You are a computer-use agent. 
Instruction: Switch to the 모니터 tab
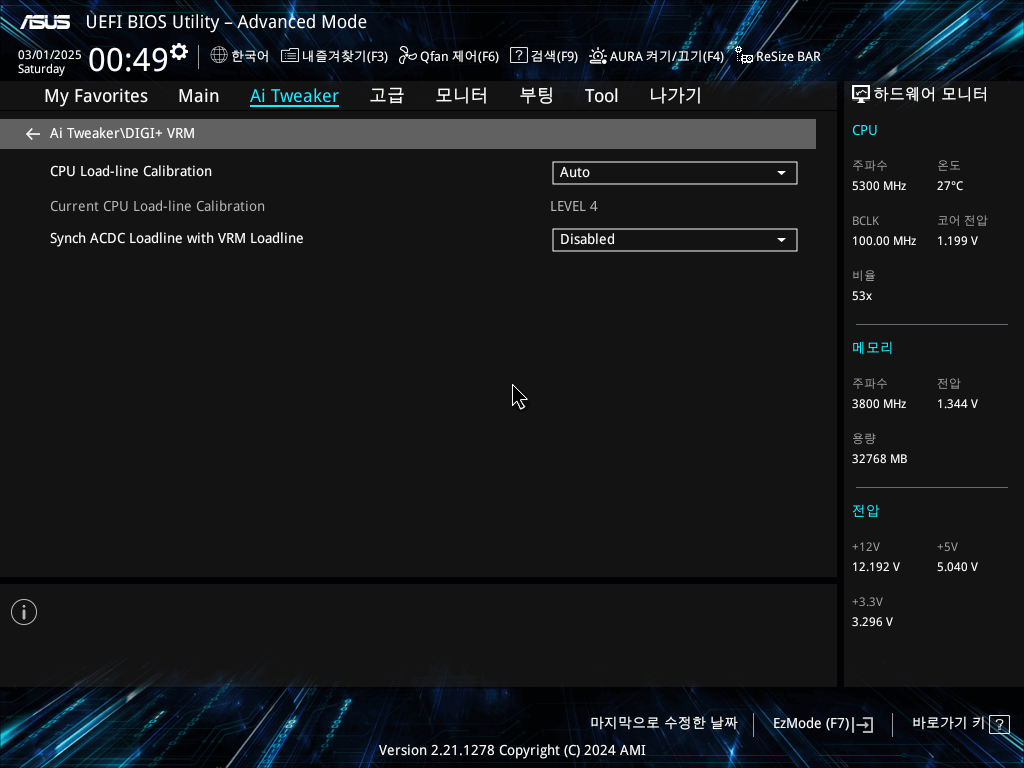click(461, 96)
